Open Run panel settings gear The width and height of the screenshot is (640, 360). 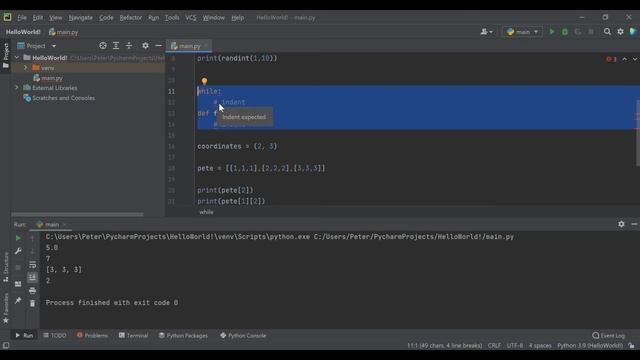tap(621, 224)
